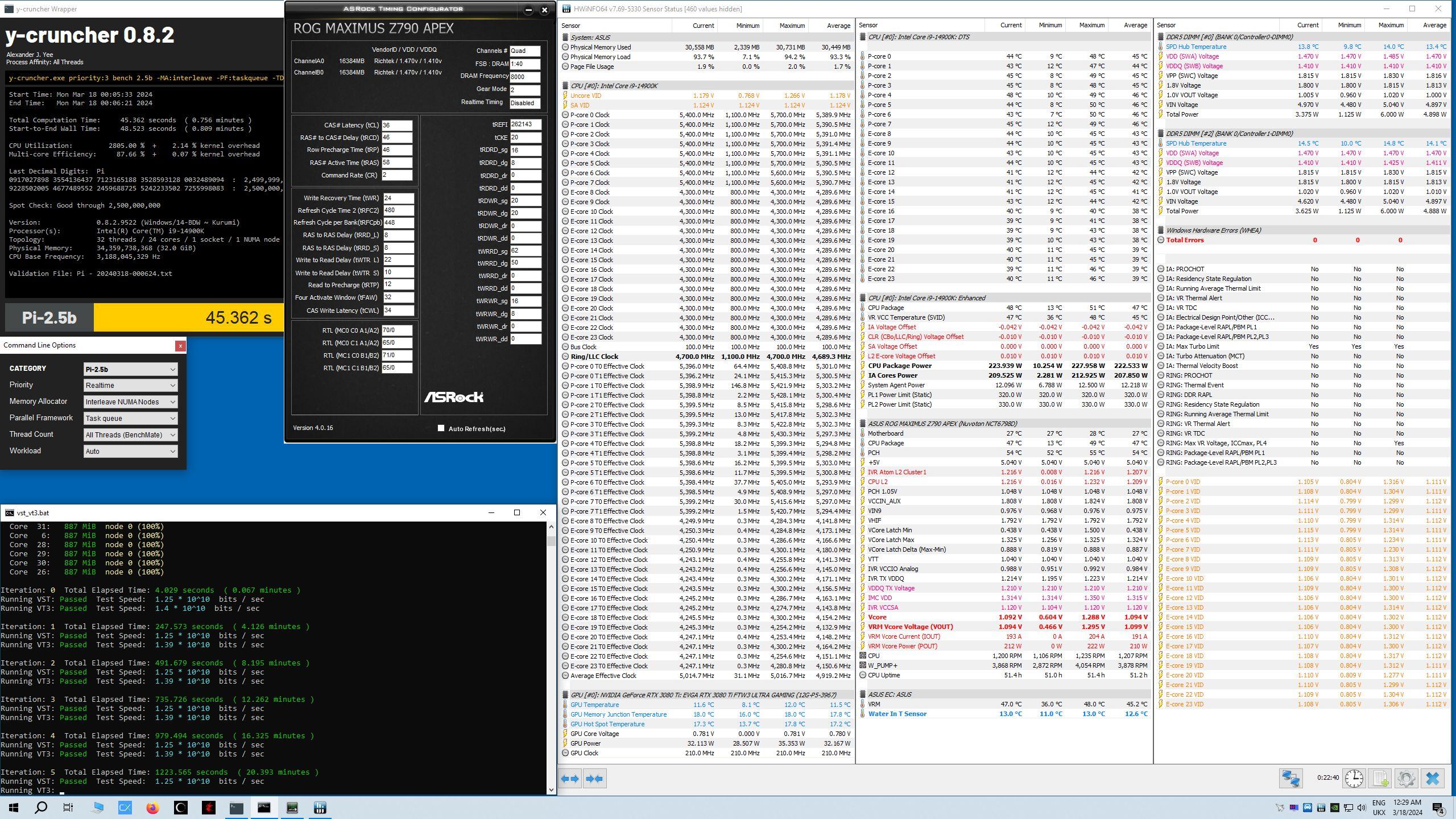1456x819 pixels.
Task: Open Firefox from the taskbar
Action: coord(152,808)
